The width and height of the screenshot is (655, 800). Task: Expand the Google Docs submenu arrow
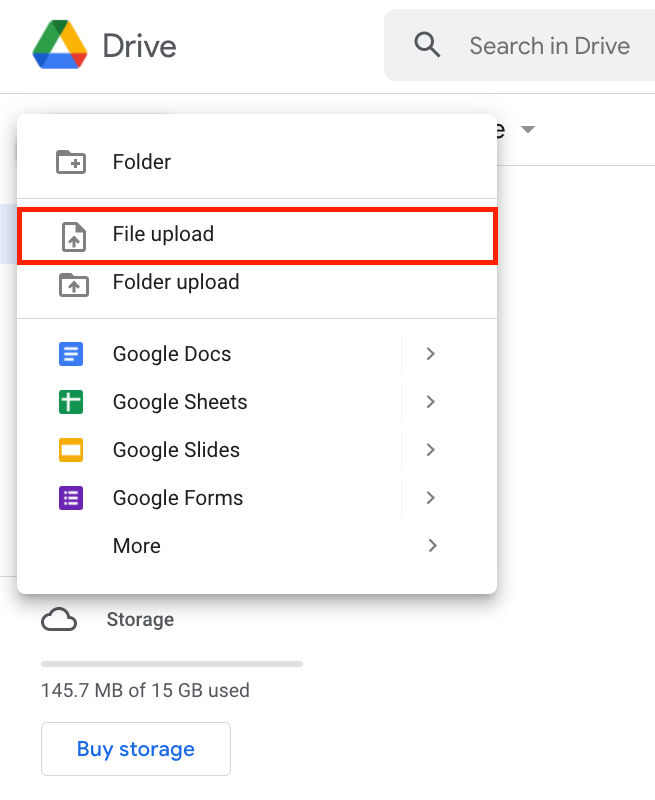tap(431, 354)
